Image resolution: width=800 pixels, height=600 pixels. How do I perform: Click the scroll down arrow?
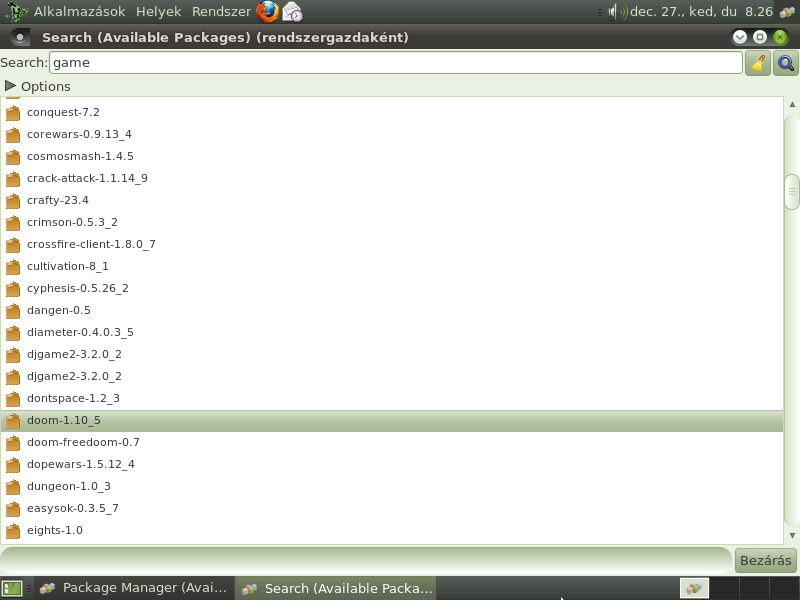(792, 535)
